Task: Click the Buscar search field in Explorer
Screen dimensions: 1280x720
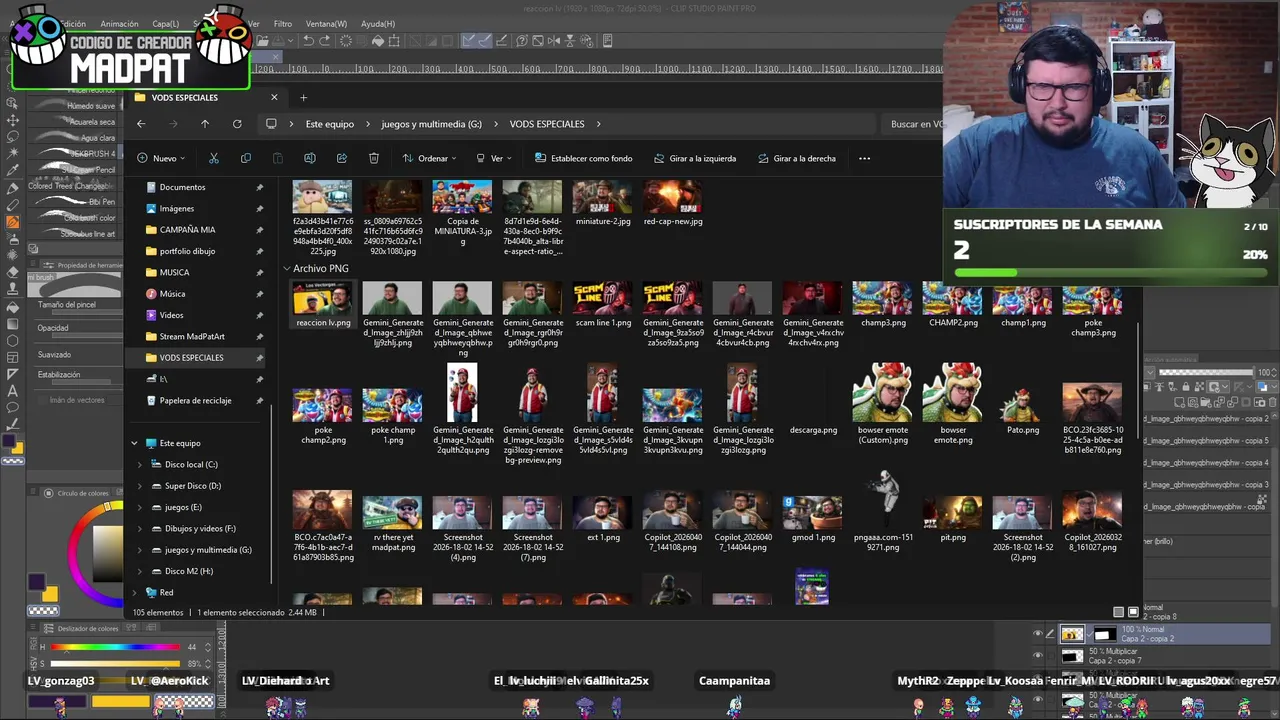Action: [915, 124]
